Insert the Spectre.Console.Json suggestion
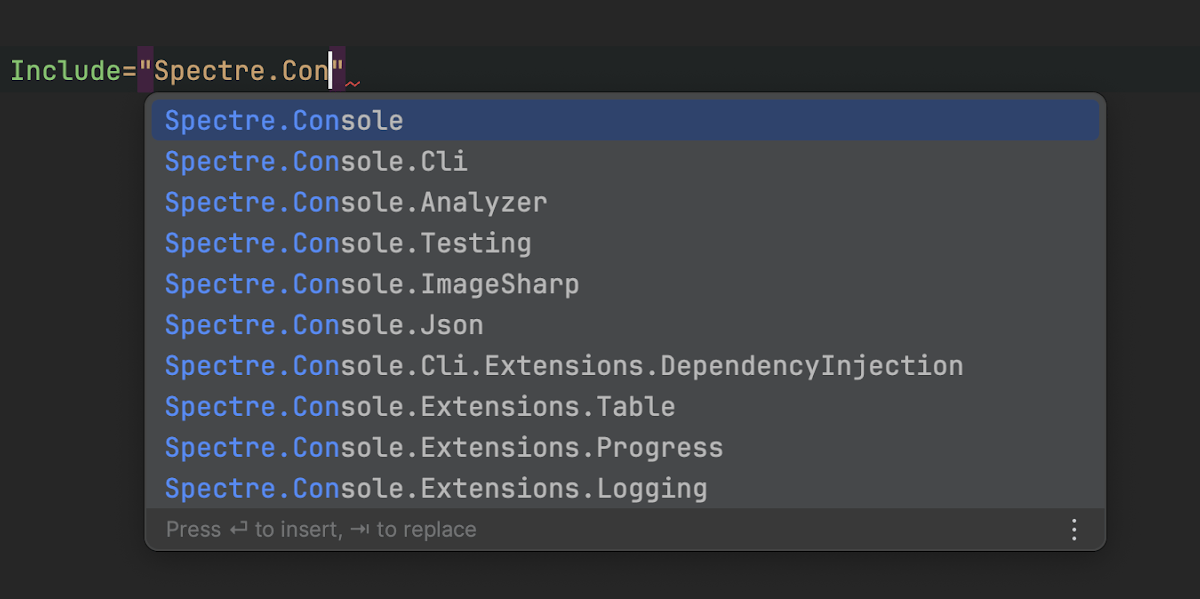Image resolution: width=1200 pixels, height=599 pixels. tap(324, 326)
